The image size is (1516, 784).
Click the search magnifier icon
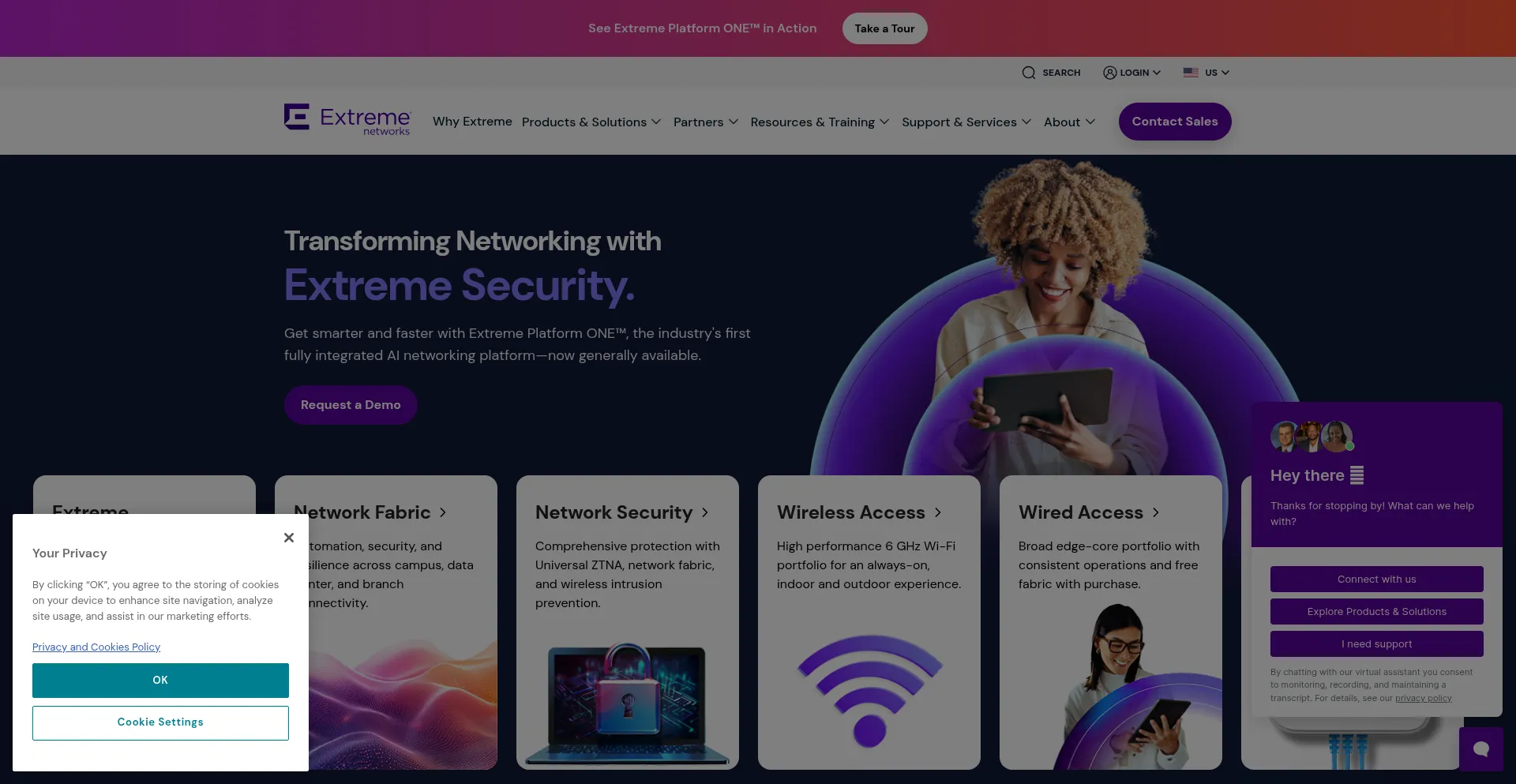click(x=1028, y=73)
